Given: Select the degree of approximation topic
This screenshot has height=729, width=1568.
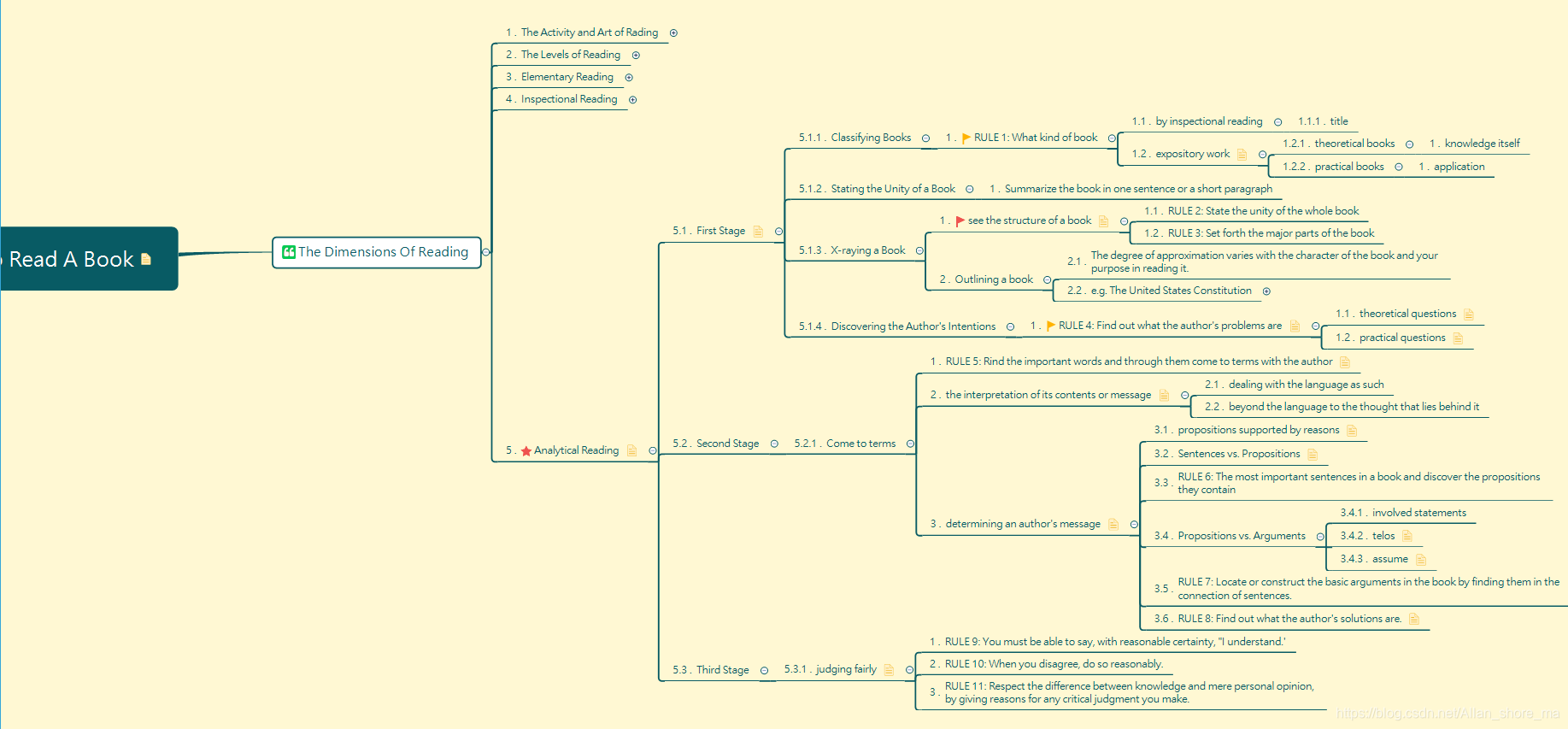Looking at the screenshot, I should (x=1253, y=262).
